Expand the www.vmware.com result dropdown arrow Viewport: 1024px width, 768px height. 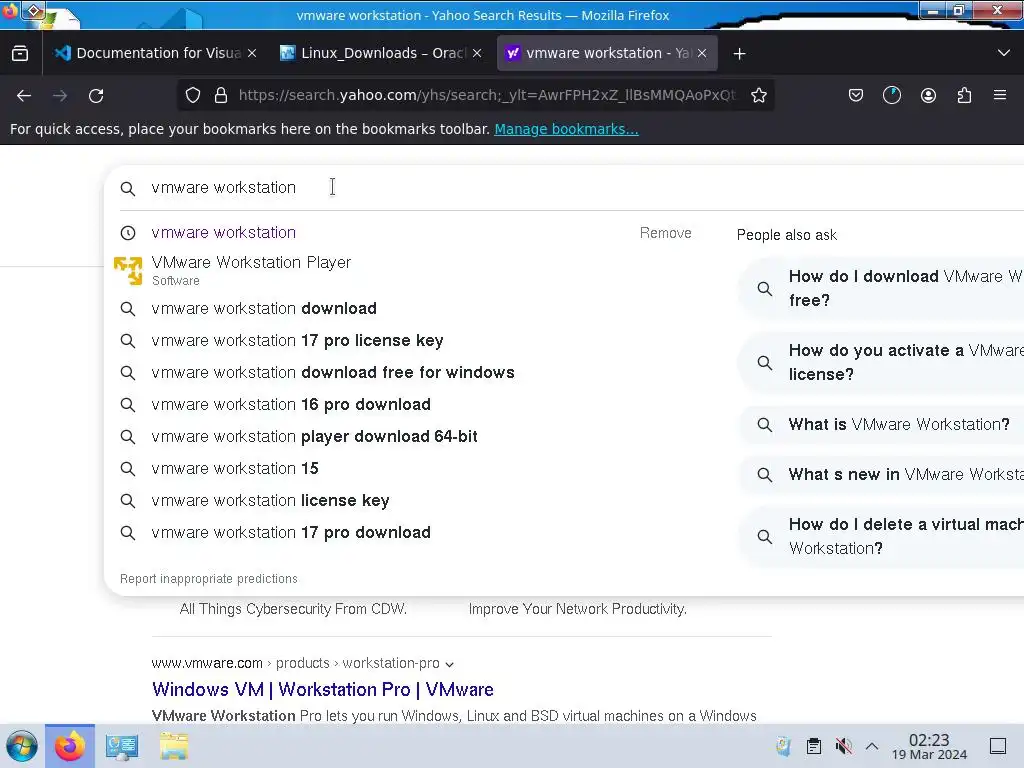coord(449,664)
